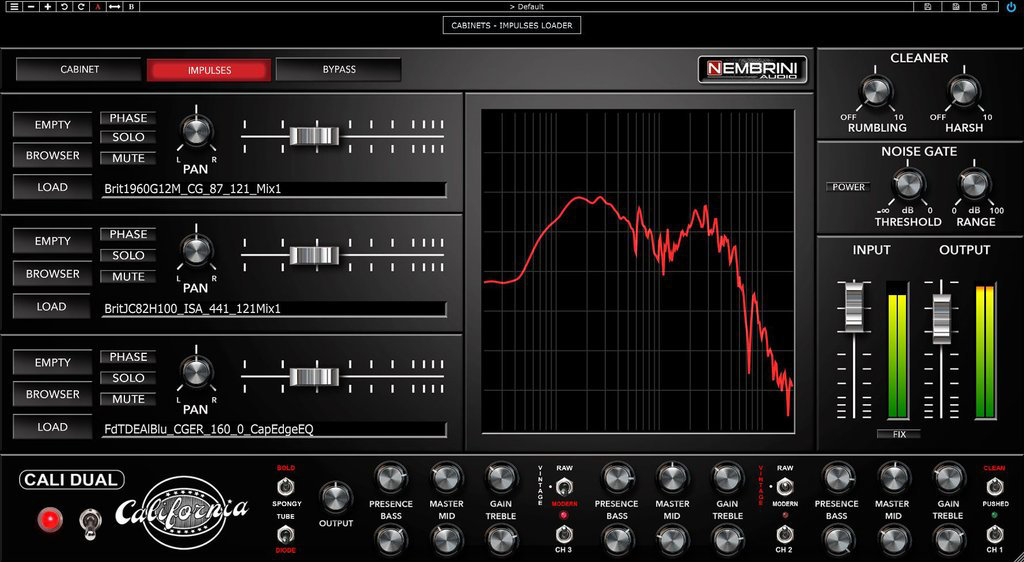Click LOAD for the BritJC82H100 slot

click(52, 306)
